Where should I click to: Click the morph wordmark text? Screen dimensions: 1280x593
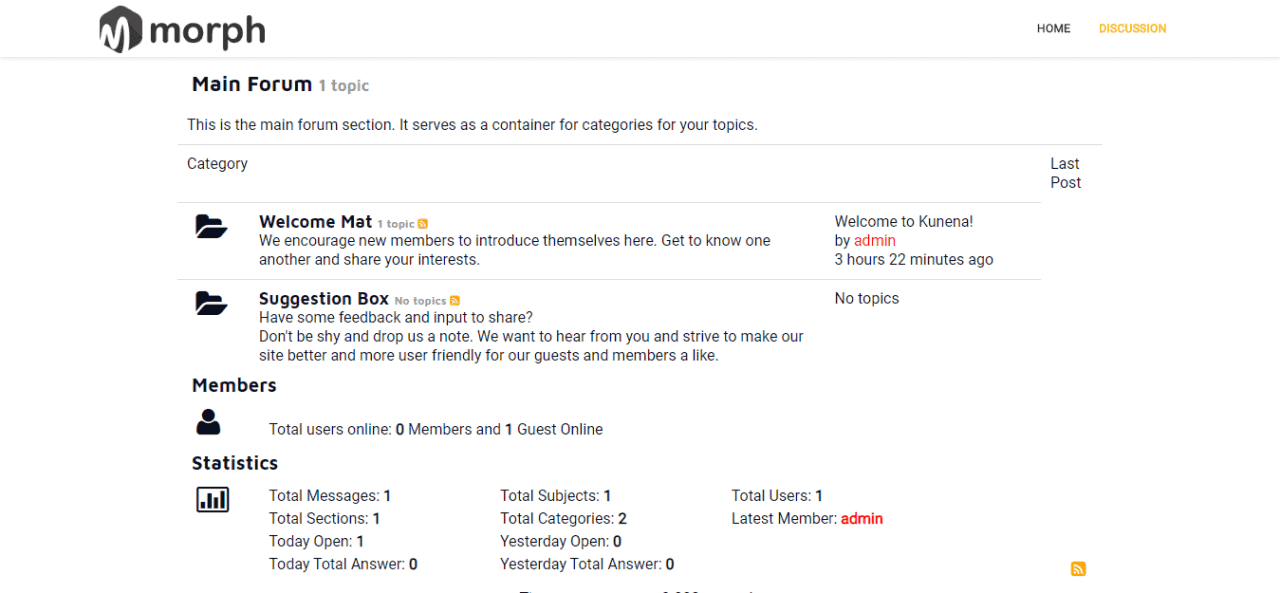[x=208, y=31]
